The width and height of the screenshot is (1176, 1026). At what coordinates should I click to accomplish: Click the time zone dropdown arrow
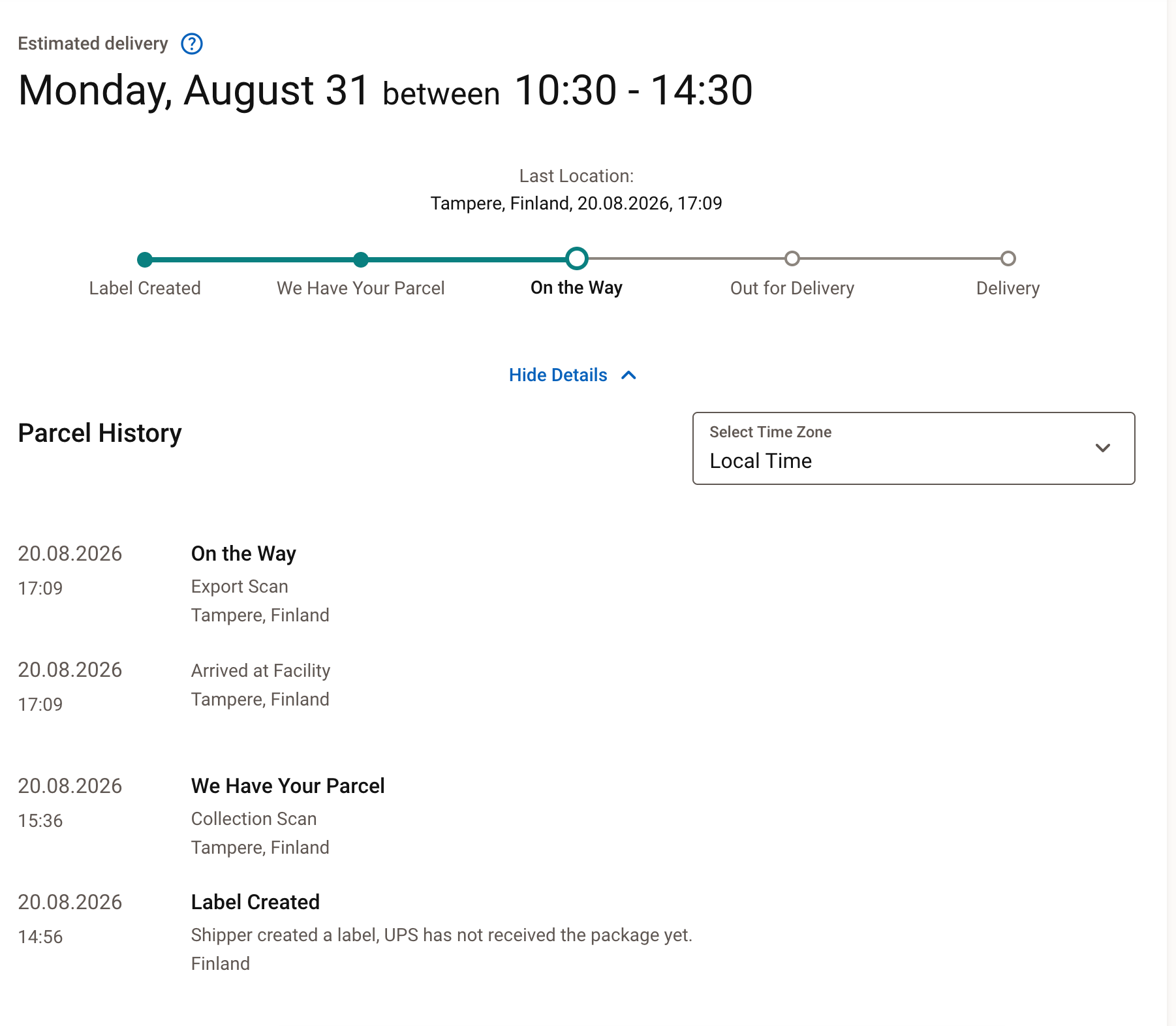click(1103, 448)
